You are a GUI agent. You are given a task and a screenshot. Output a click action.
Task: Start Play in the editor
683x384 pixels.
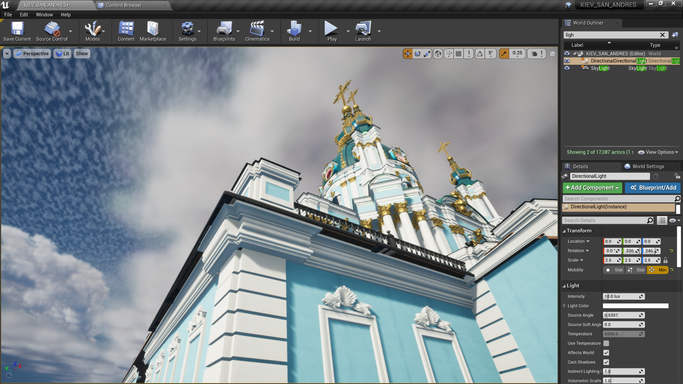pos(331,31)
